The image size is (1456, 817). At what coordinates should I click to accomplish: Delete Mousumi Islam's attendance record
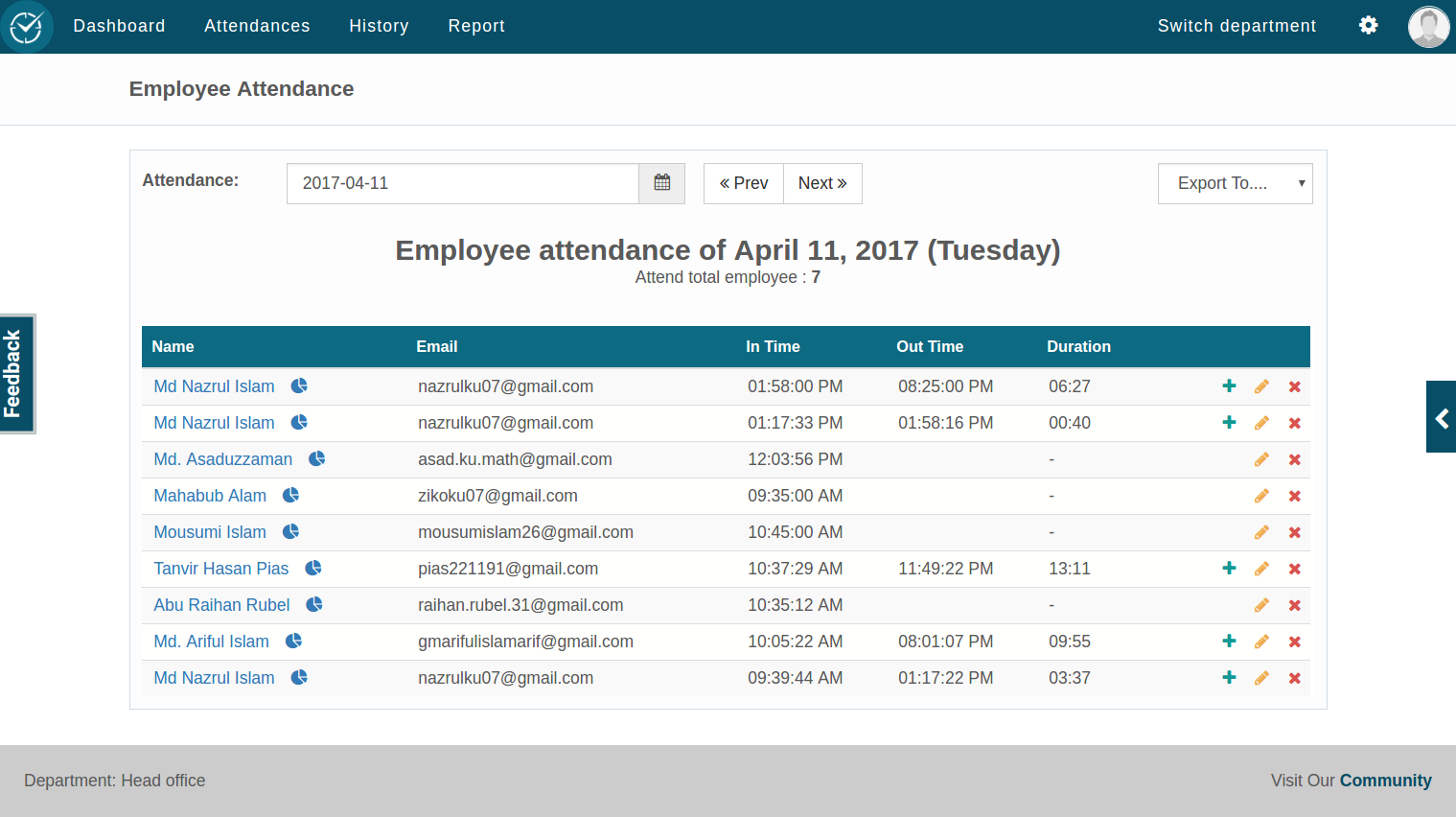click(x=1294, y=531)
